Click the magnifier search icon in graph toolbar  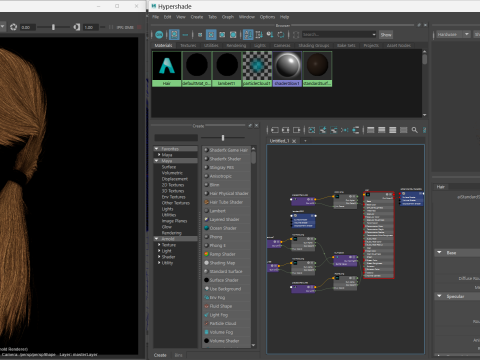point(414,130)
